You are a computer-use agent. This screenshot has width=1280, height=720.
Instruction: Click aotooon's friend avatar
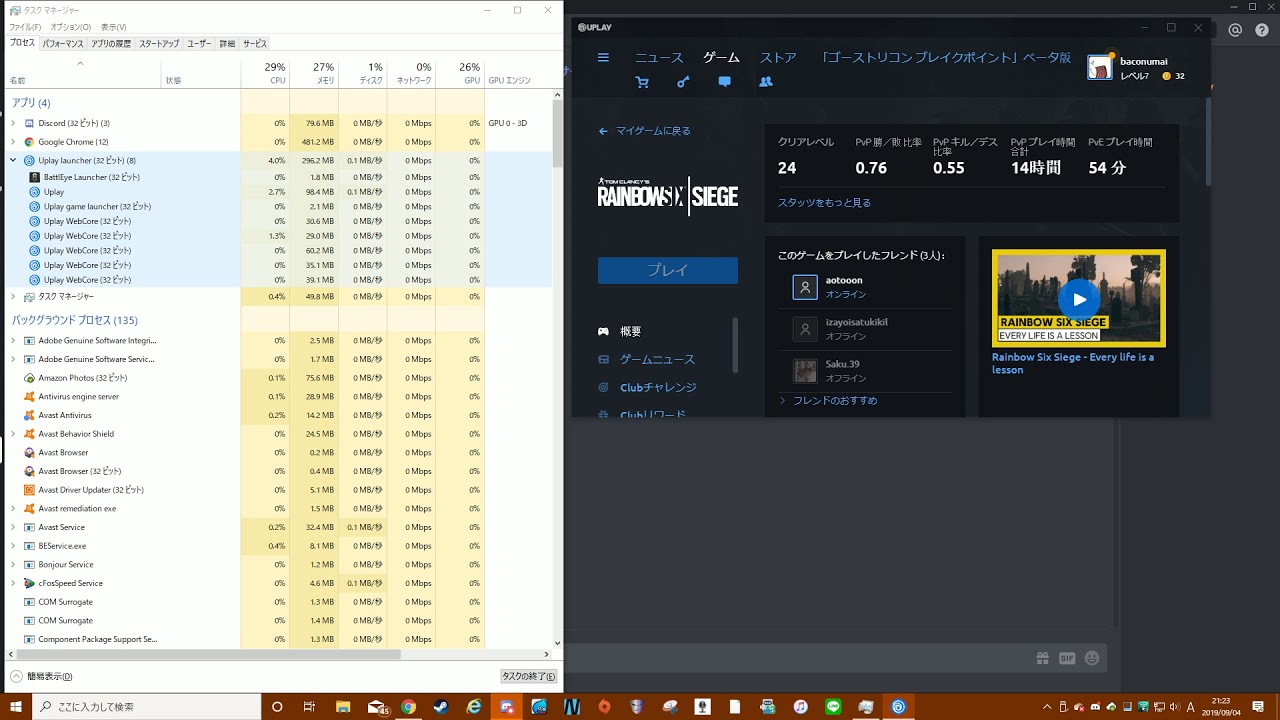coord(805,287)
